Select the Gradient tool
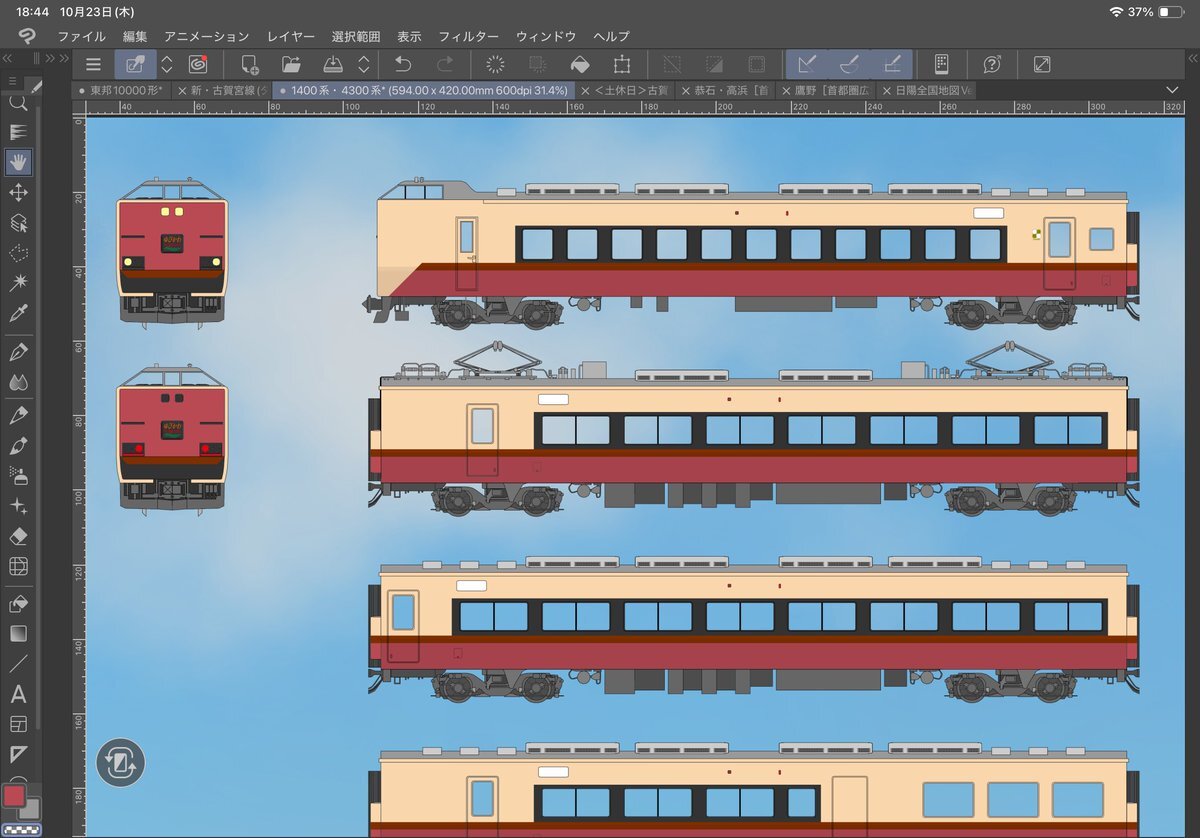Viewport: 1200px width, 838px height. (x=18, y=634)
